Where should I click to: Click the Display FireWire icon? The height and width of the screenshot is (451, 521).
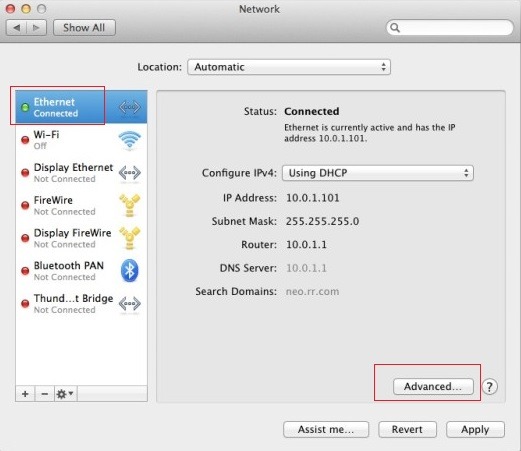click(x=129, y=238)
